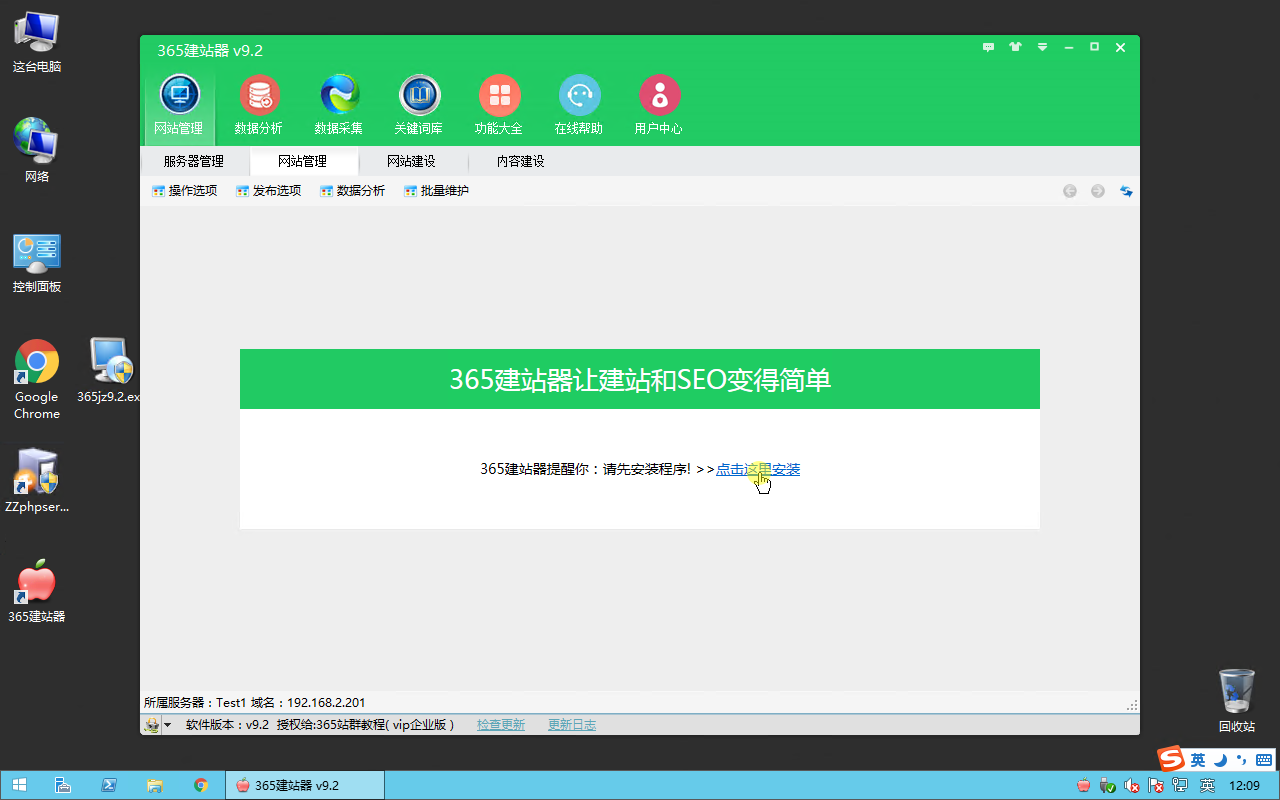Click the 点击这里安装 install link
This screenshot has height=800, width=1280.
[x=758, y=469]
